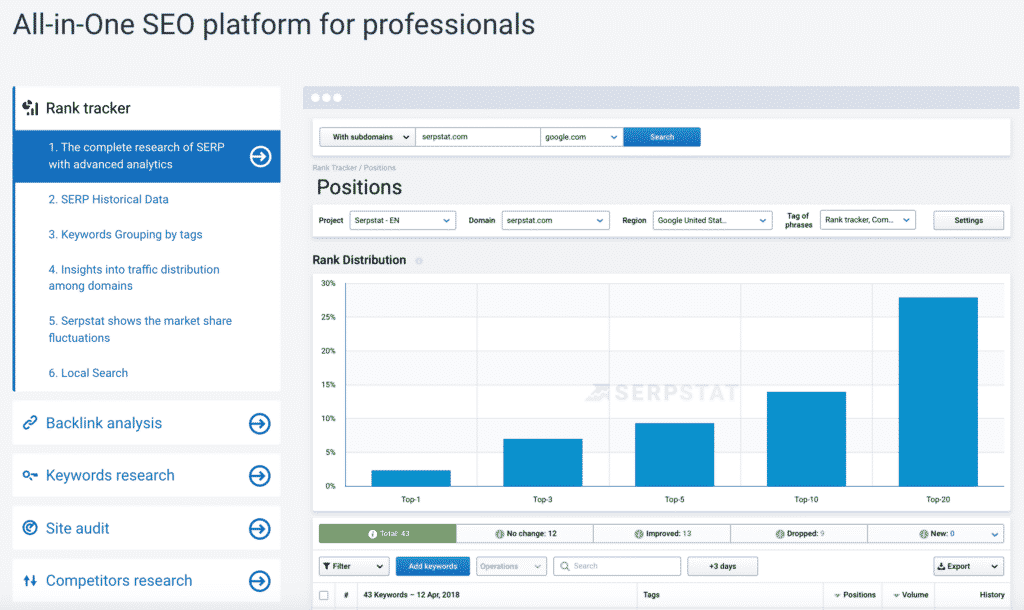Click the blue Search button

tap(662, 136)
